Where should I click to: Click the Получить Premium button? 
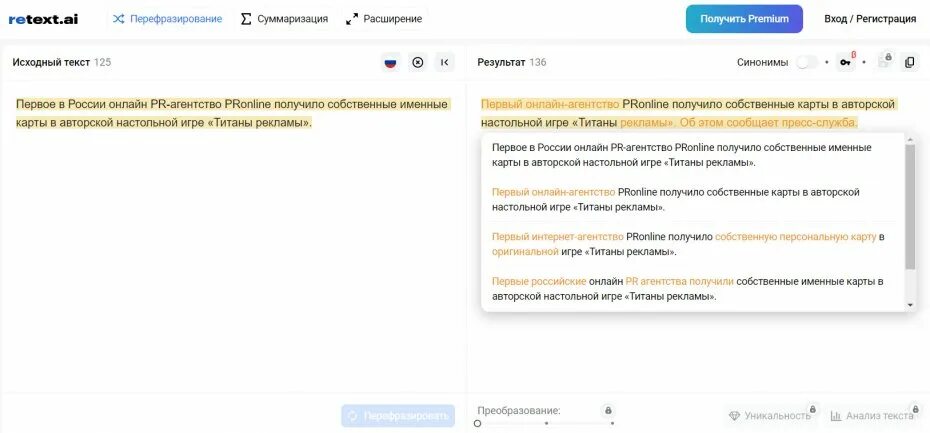[744, 19]
